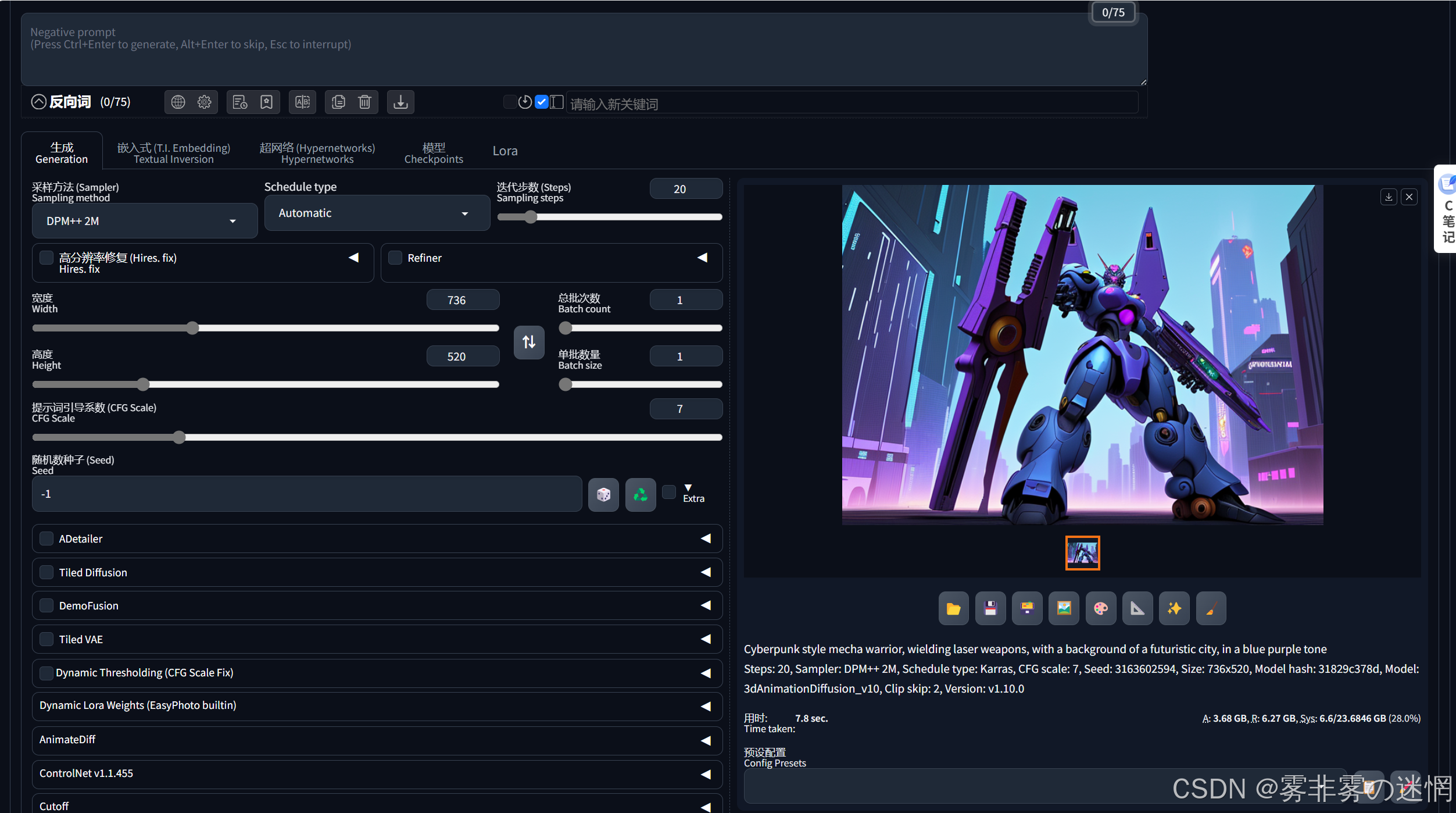Switch to the Lora tab
1456x813 pixels.
click(x=505, y=151)
